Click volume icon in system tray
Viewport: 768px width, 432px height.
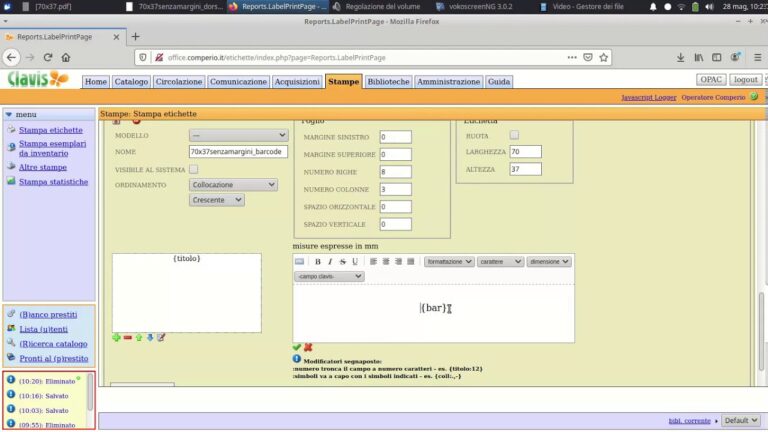(x=709, y=6)
